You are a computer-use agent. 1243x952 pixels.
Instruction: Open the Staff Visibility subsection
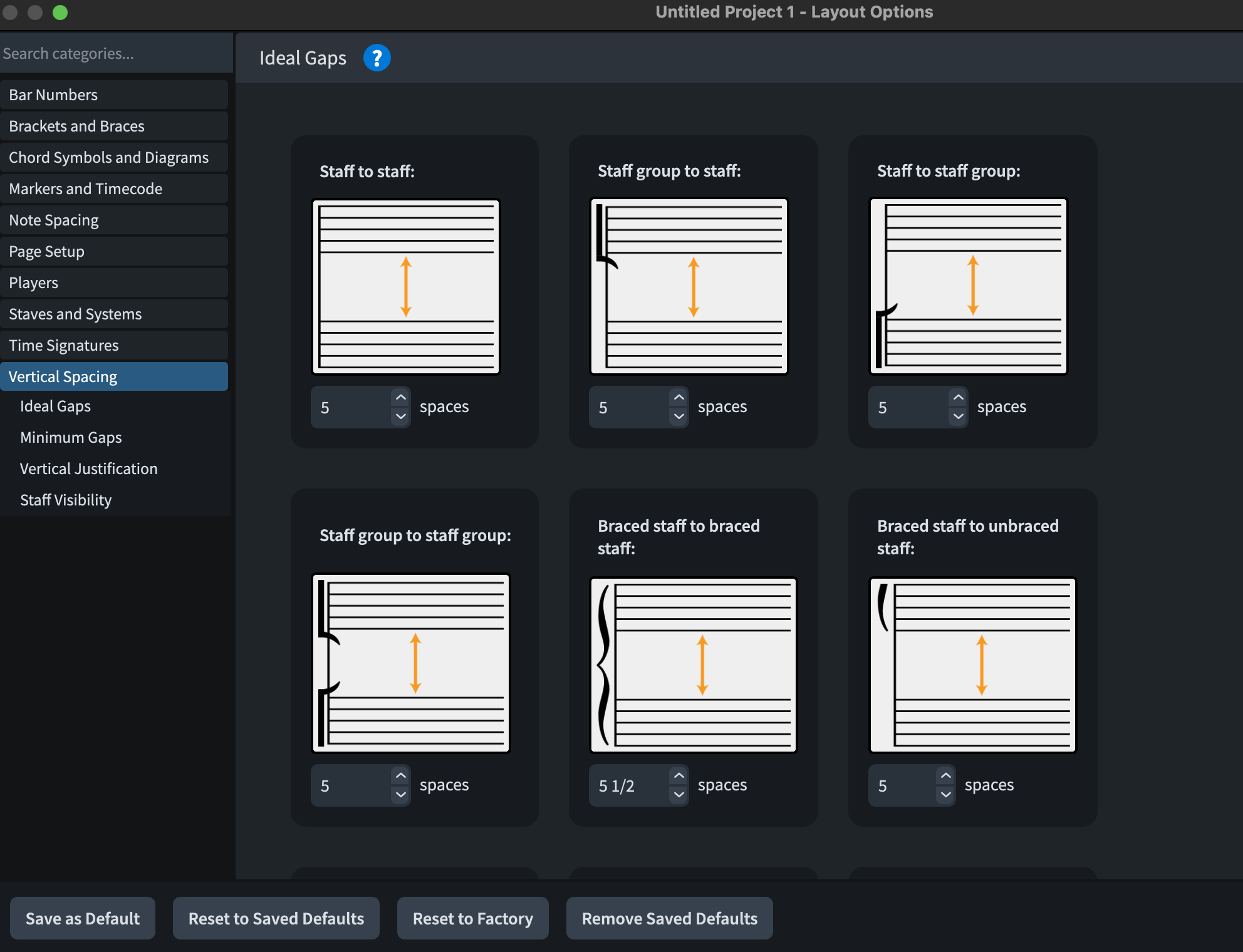tap(66, 500)
